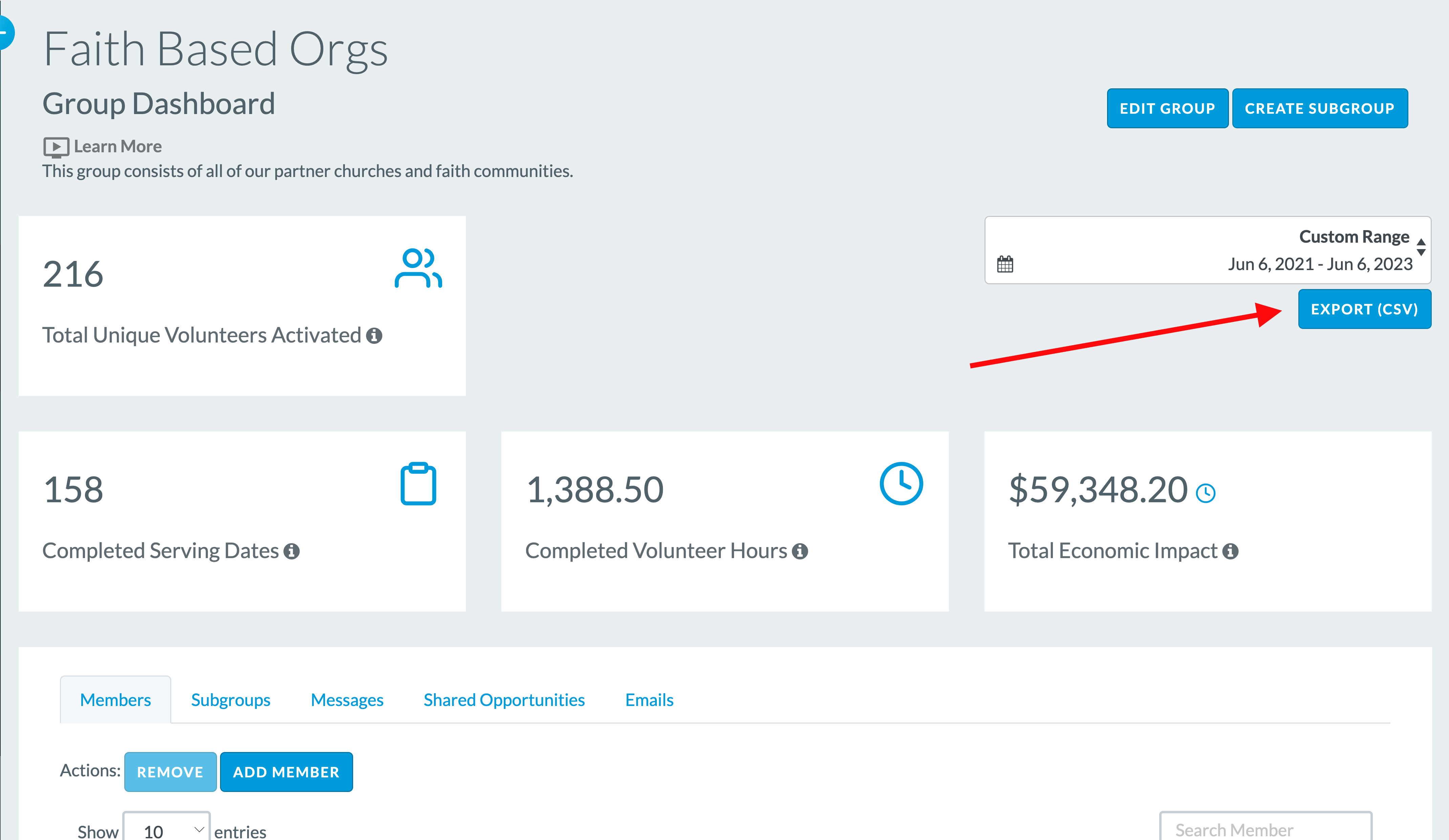Click the calendar icon in date range

1005,264
